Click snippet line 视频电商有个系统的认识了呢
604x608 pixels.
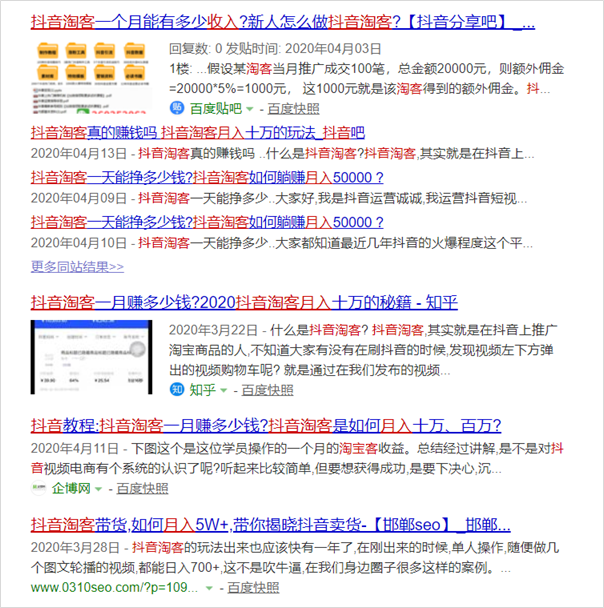(266, 468)
